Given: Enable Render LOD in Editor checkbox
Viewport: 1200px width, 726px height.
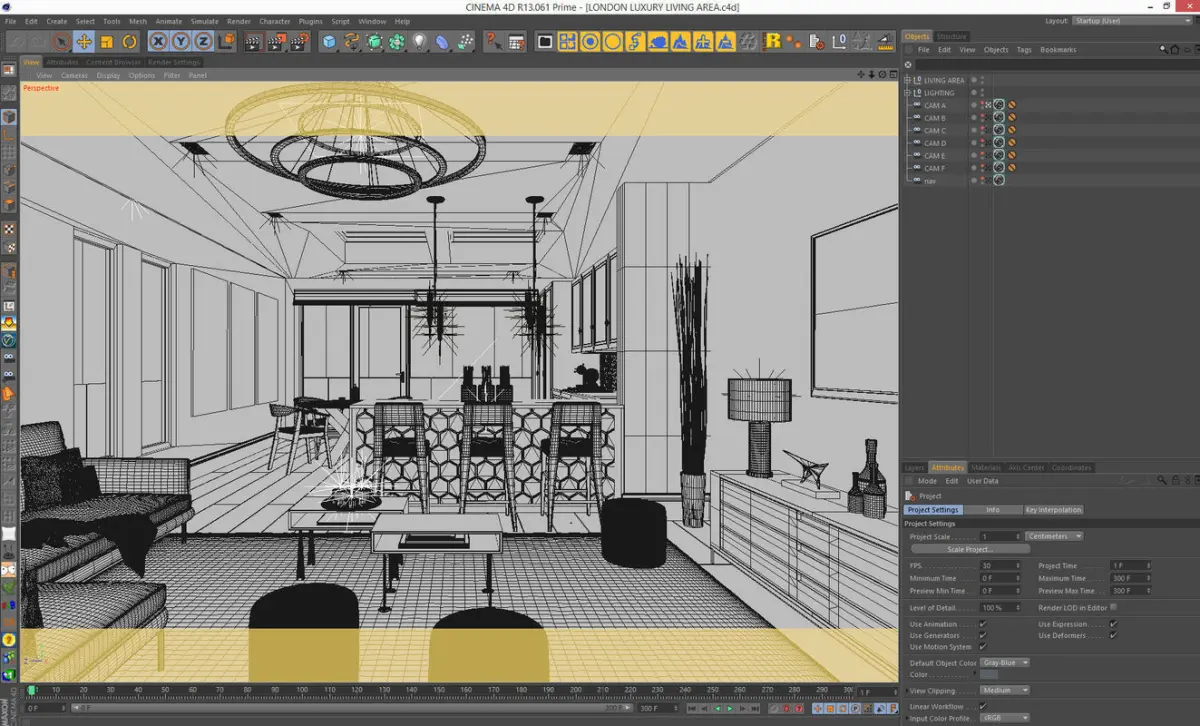Looking at the screenshot, I should [x=1114, y=607].
